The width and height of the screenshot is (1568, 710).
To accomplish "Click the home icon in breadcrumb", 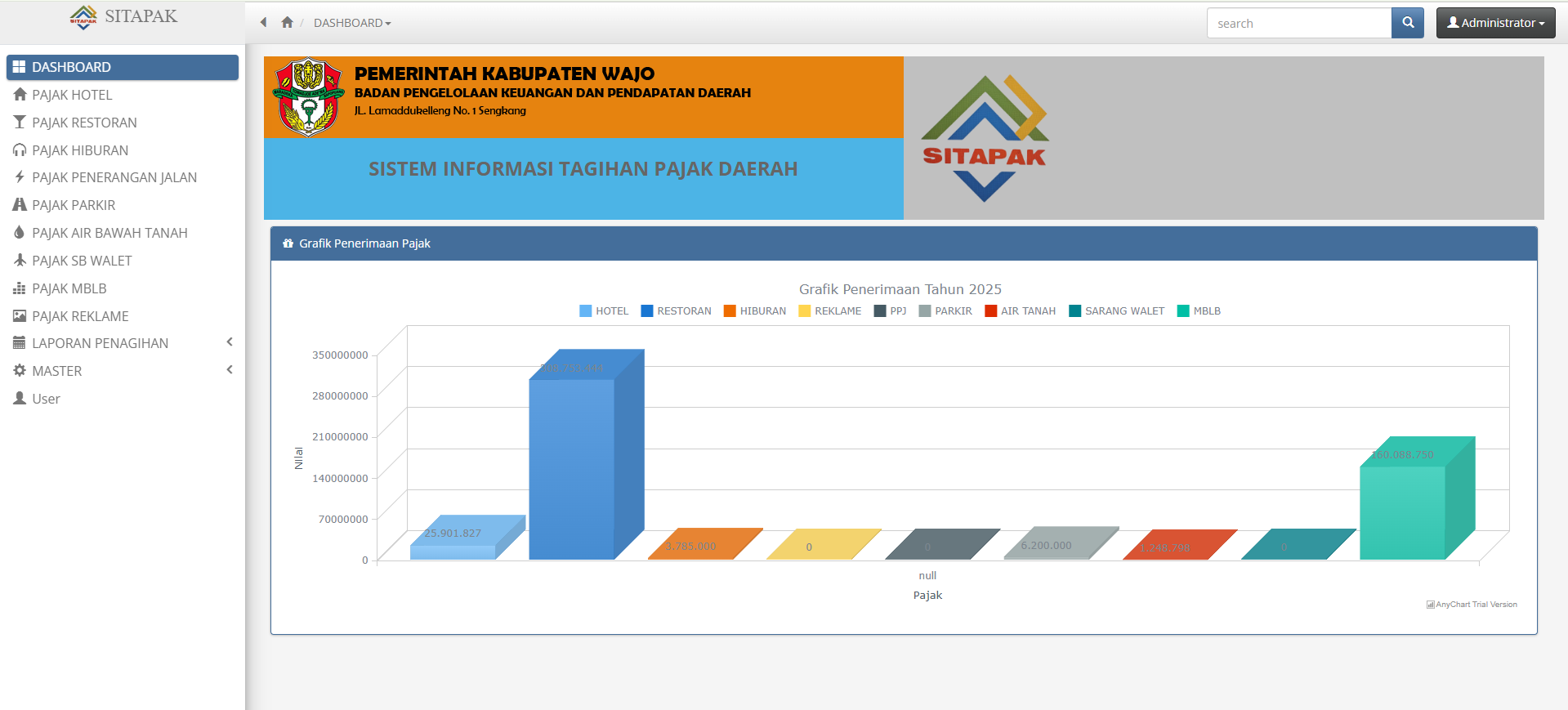I will point(287,23).
